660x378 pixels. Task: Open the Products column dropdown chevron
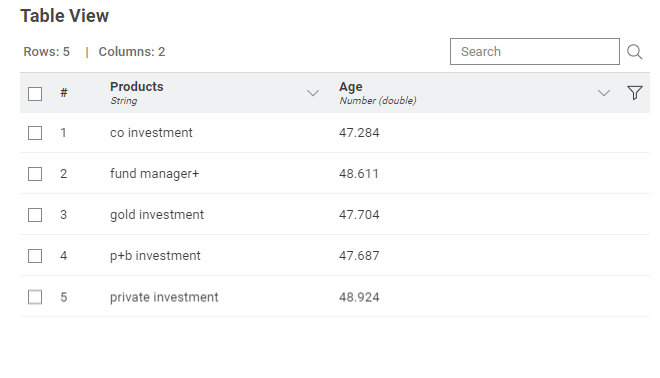point(313,93)
